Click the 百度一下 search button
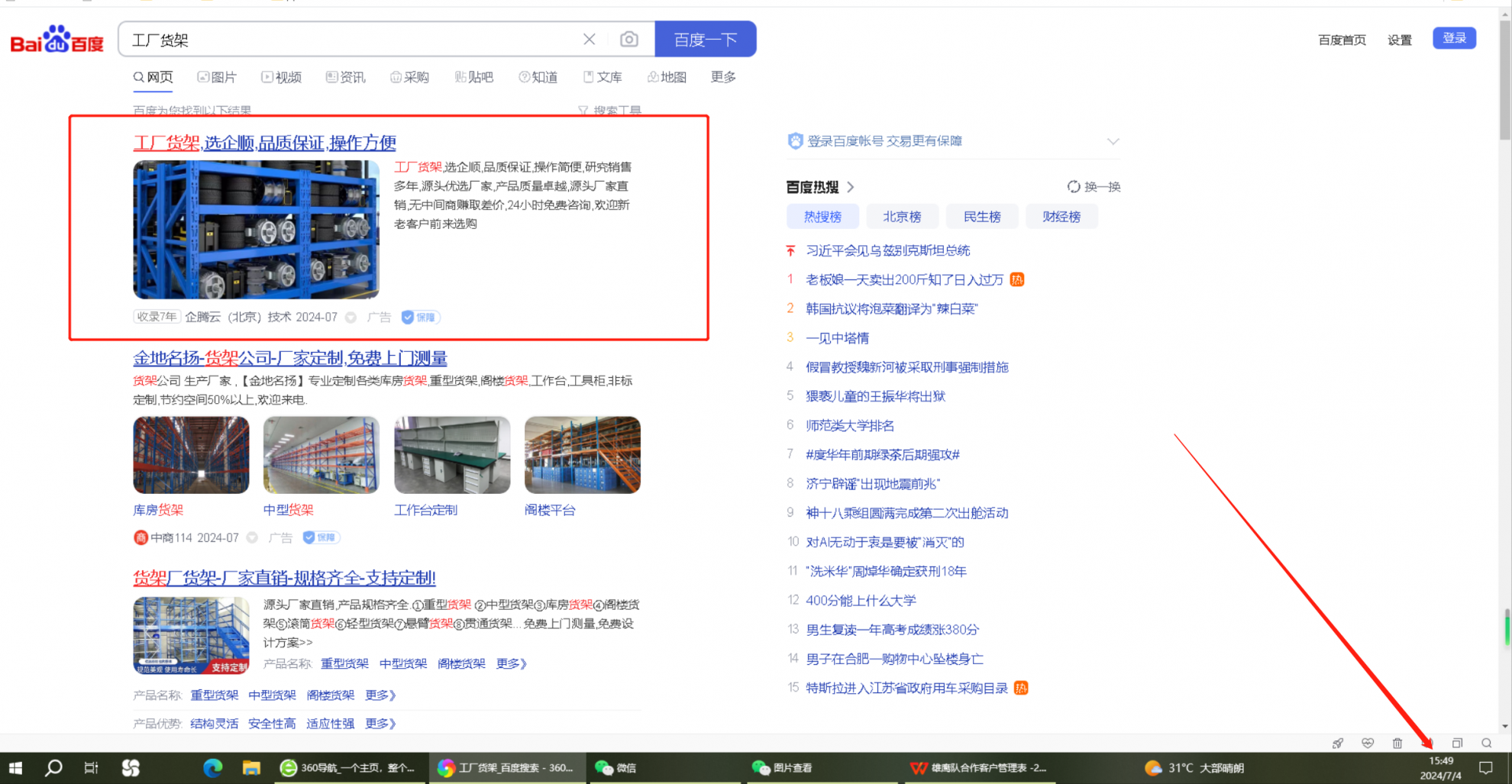This screenshot has height=784, width=1512. coord(706,39)
